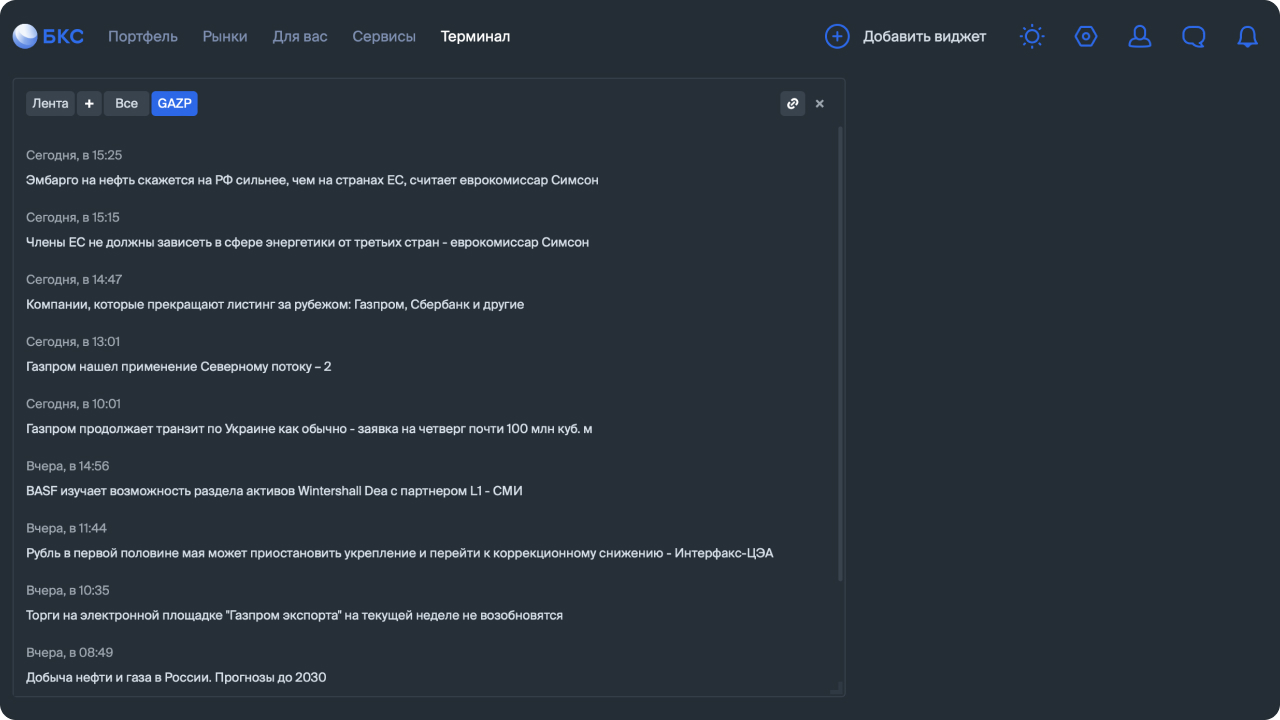Open Газпром продолжает транзит по Украине headline
1280x720 pixels.
[x=309, y=429]
